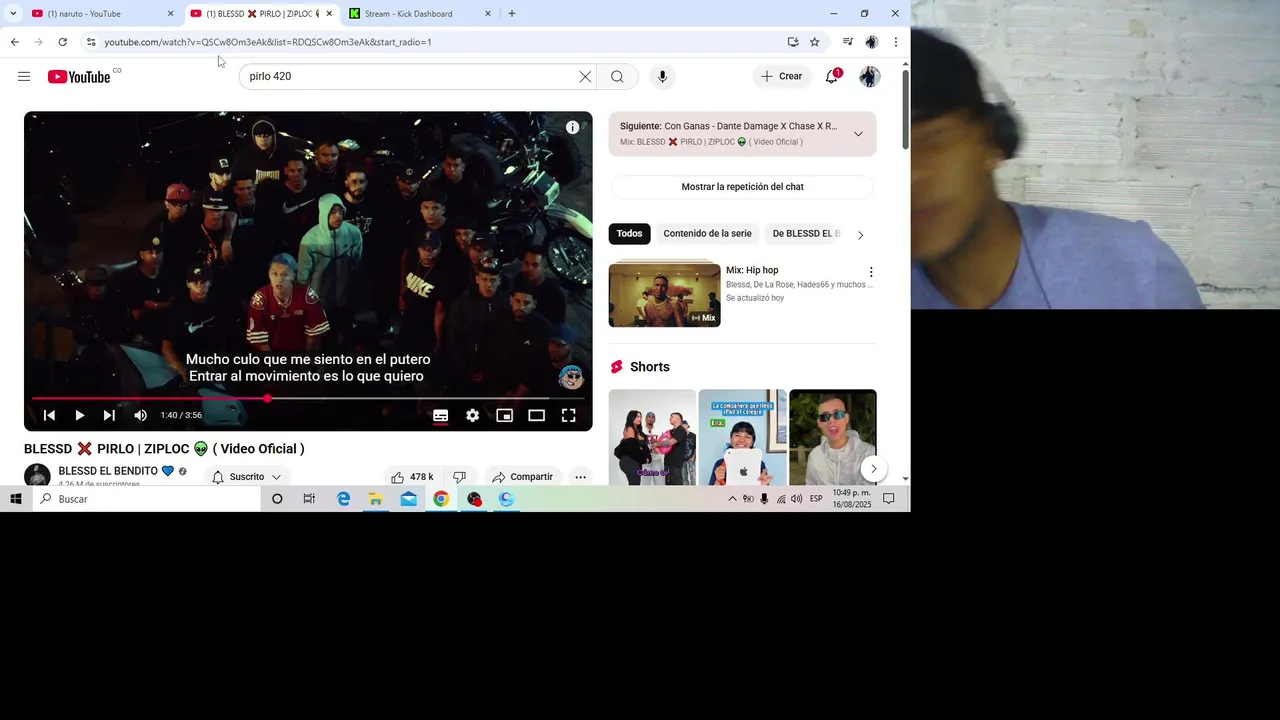Click the Windows Buscar search box
Screen dimensions: 1280x720
coord(146,499)
